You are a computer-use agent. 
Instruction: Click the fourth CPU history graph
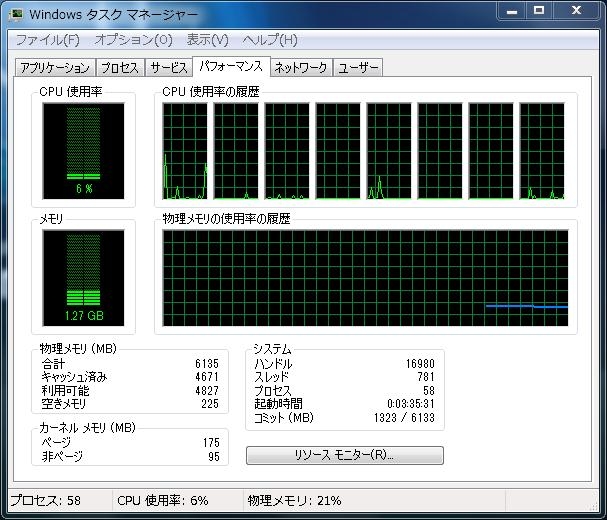coord(338,151)
